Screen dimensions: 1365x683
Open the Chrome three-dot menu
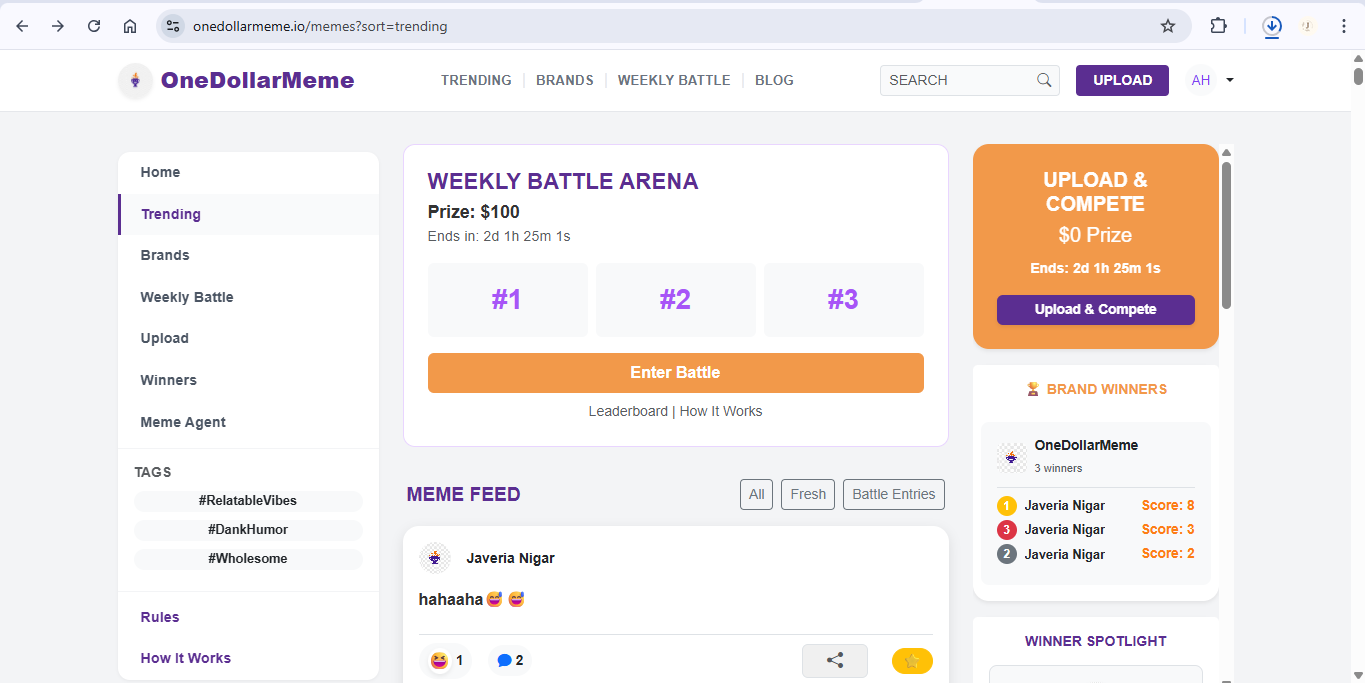click(x=1343, y=26)
